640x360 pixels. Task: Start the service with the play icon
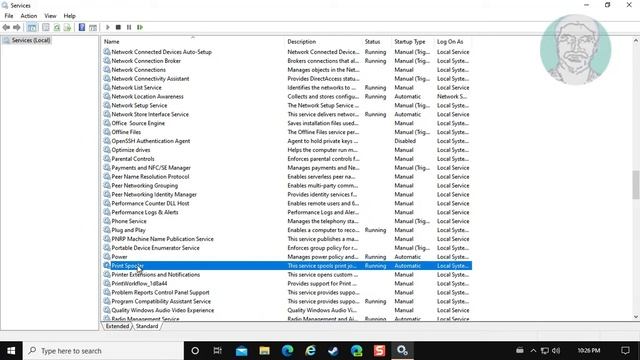pos(108,27)
